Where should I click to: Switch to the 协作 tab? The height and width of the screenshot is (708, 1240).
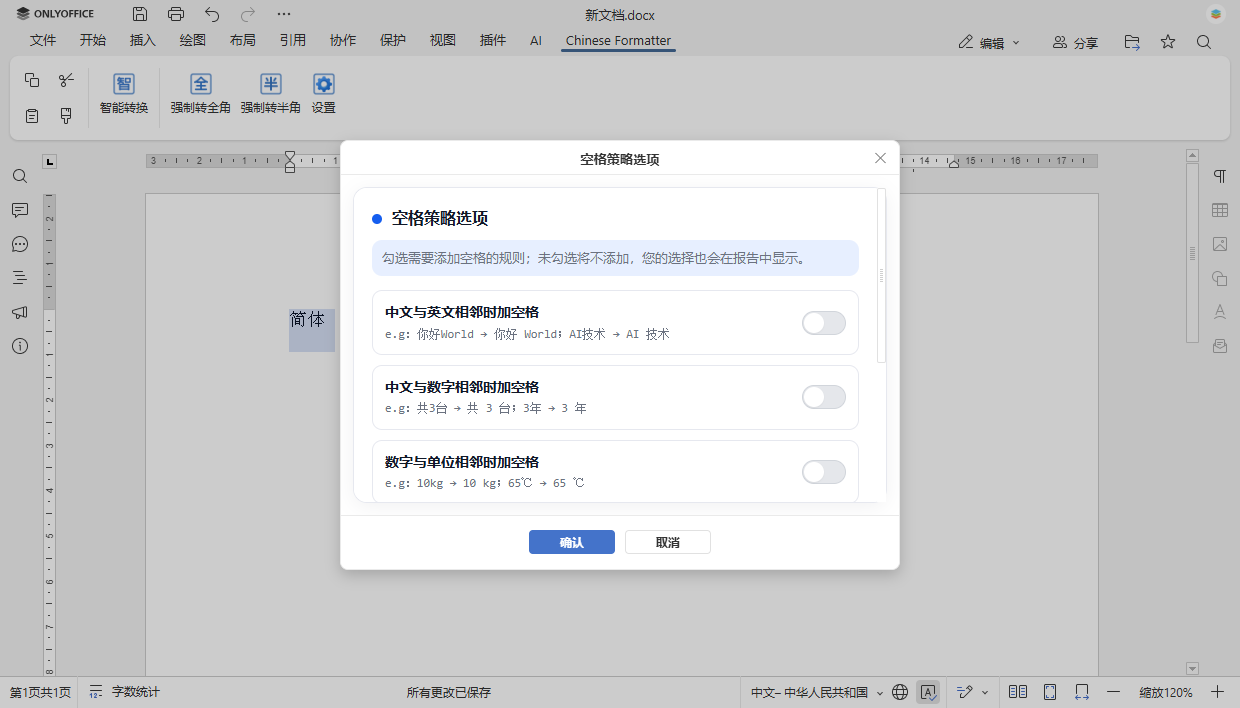pyautogui.click(x=343, y=41)
